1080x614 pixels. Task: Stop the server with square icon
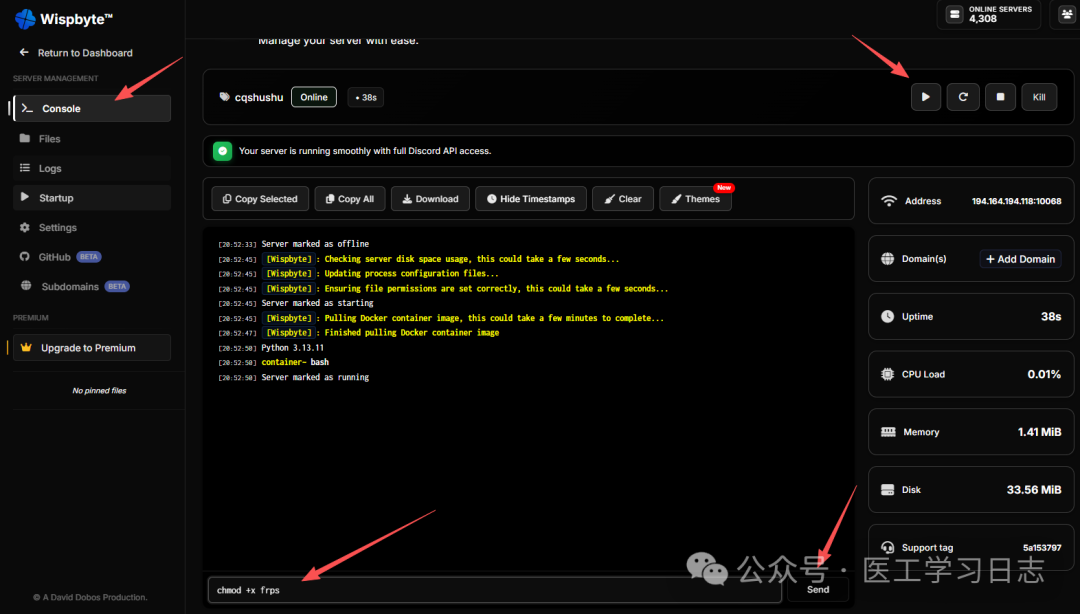coord(1000,97)
